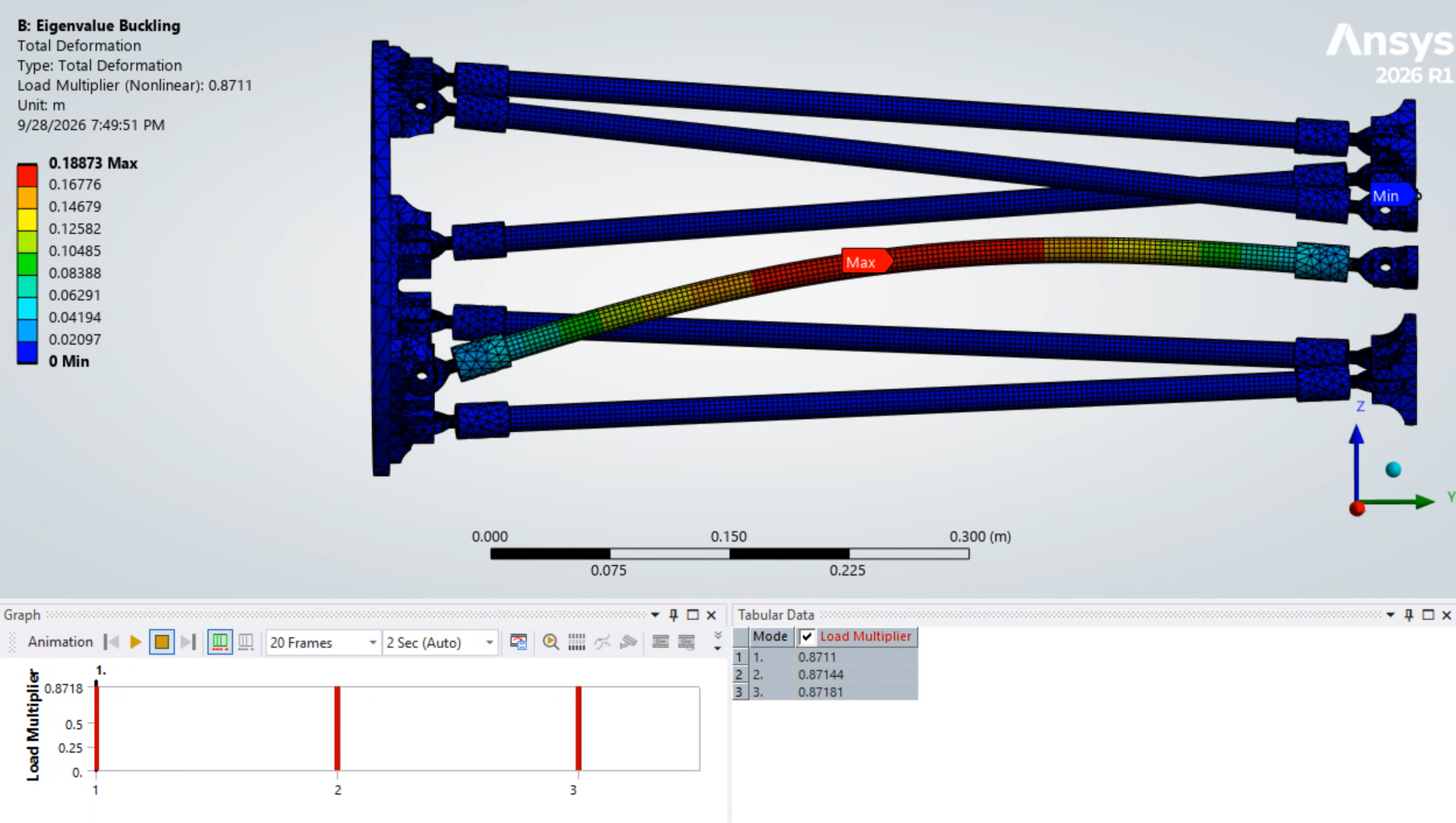Image resolution: width=1456 pixels, height=823 pixels.
Task: Pin the Tabular Data panel
Action: coord(1409,615)
